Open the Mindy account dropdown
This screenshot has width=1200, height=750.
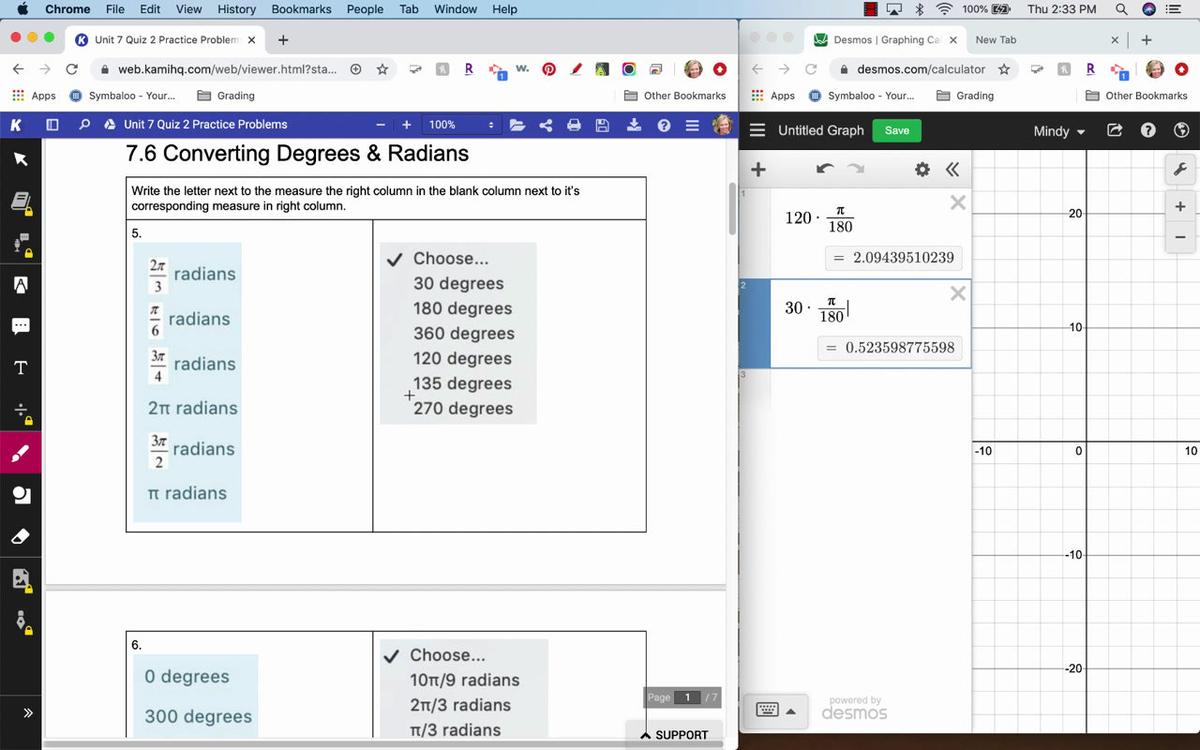coord(1059,131)
